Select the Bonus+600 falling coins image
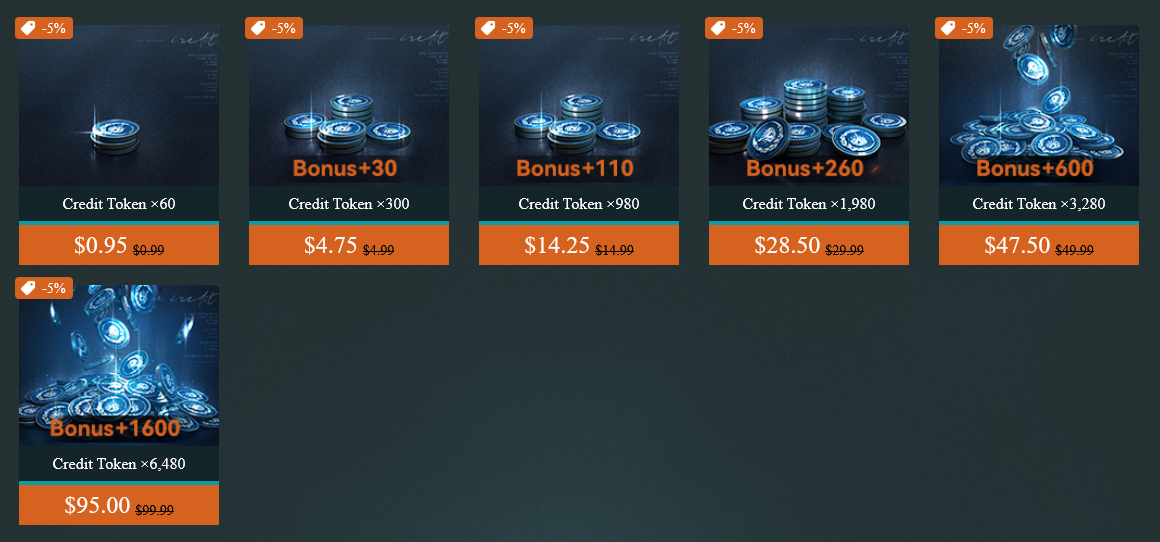1160x542 pixels. point(1039,106)
